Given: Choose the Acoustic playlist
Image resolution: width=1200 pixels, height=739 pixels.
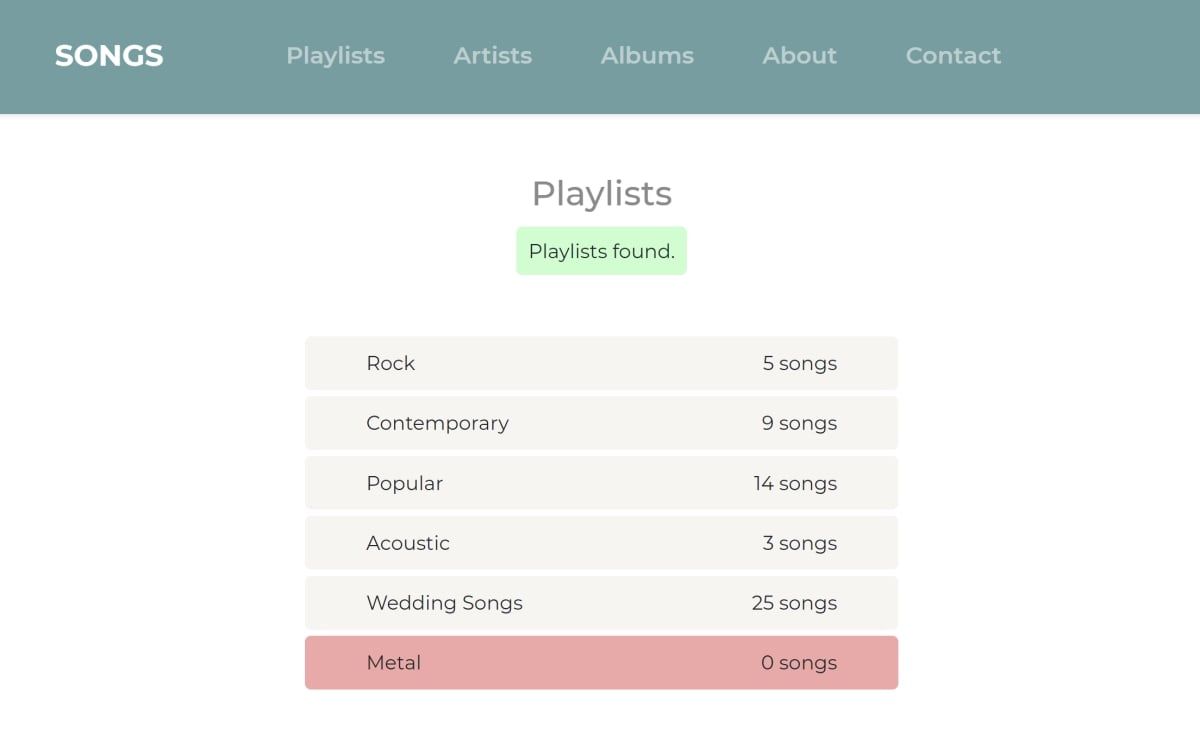Looking at the screenshot, I should tap(408, 543).
